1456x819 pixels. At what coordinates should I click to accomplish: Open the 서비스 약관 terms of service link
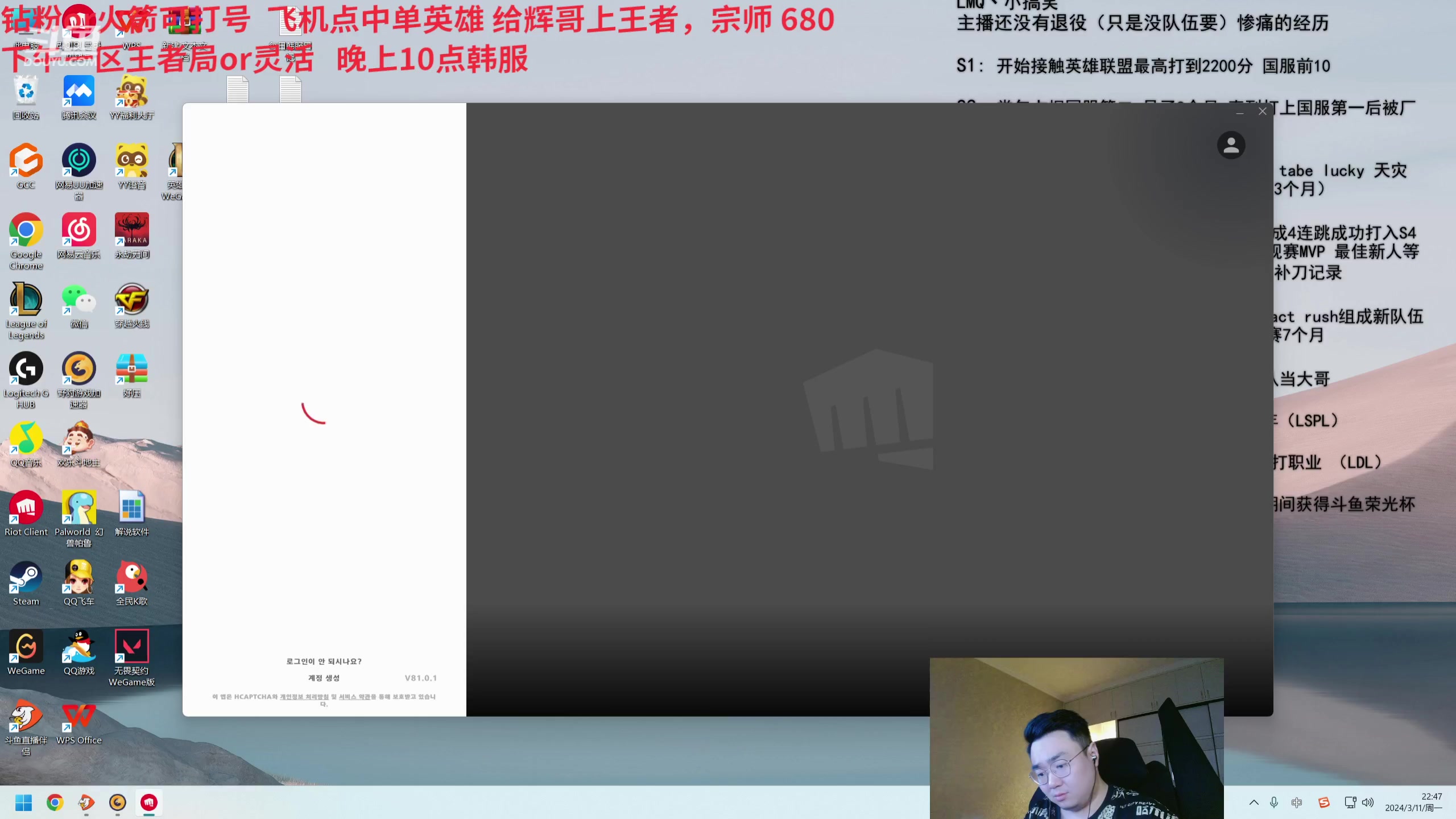pyautogui.click(x=354, y=697)
